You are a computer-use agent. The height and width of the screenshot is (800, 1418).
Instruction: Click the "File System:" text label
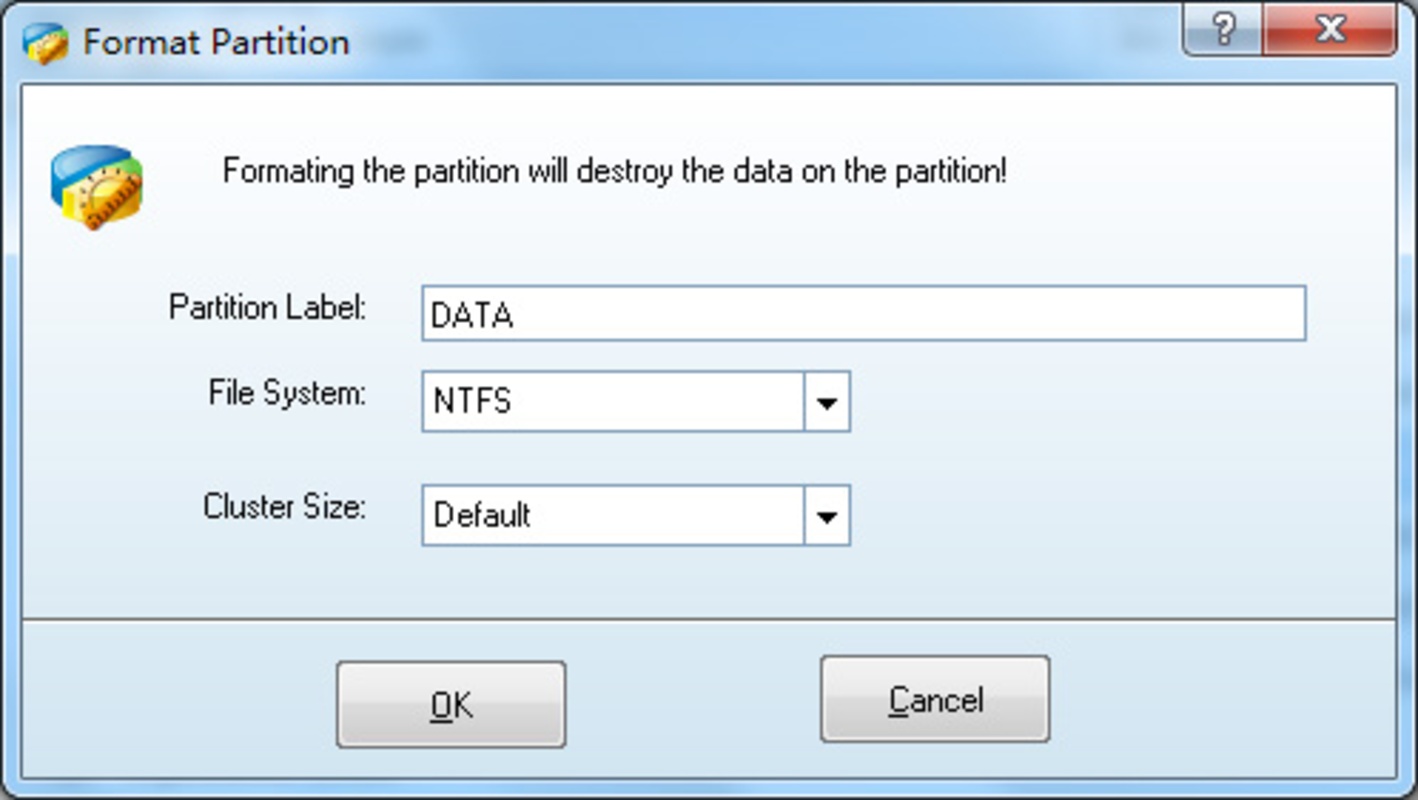pyautogui.click(x=287, y=393)
